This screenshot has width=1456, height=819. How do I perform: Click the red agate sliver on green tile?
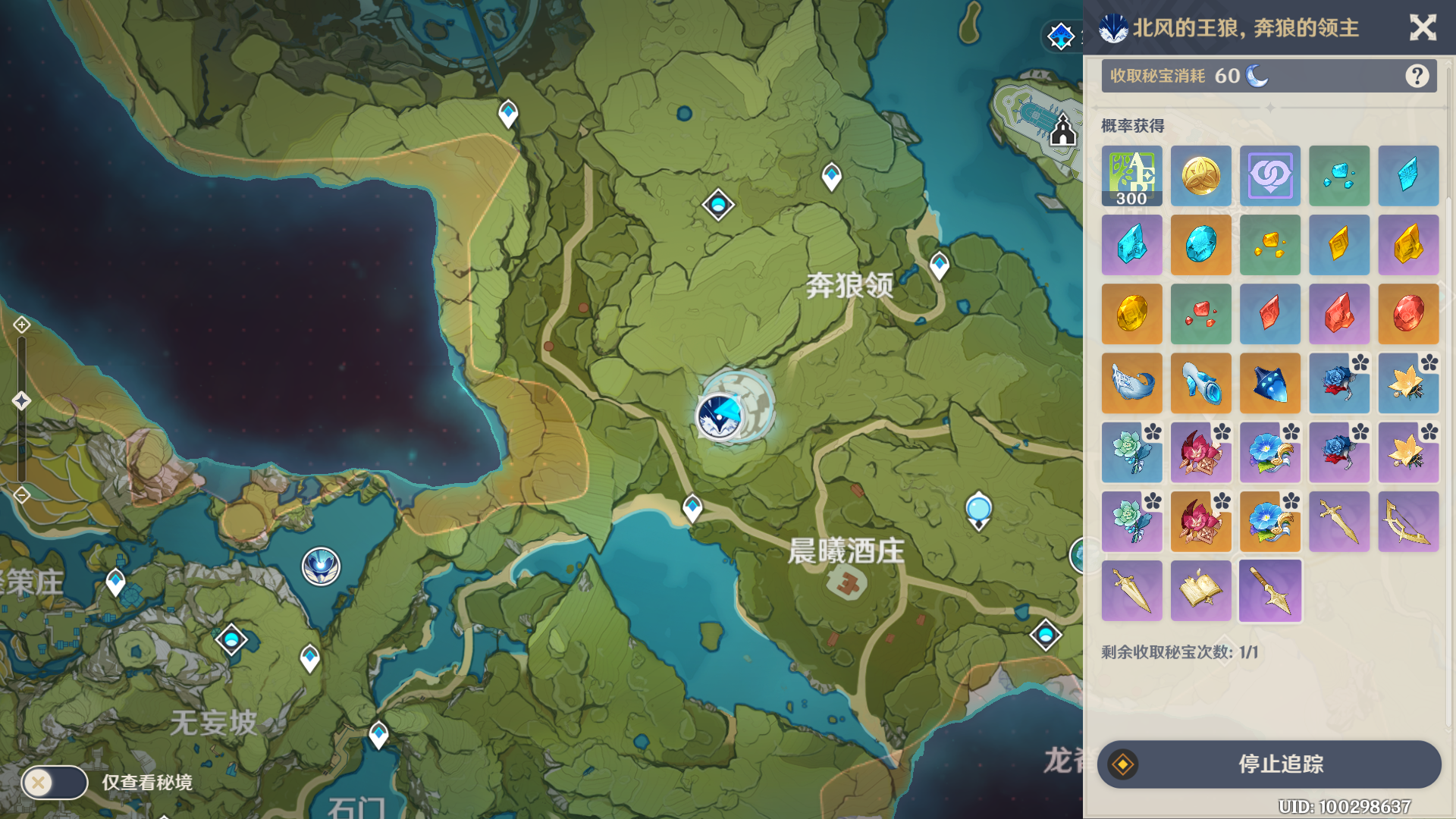click(x=1200, y=314)
